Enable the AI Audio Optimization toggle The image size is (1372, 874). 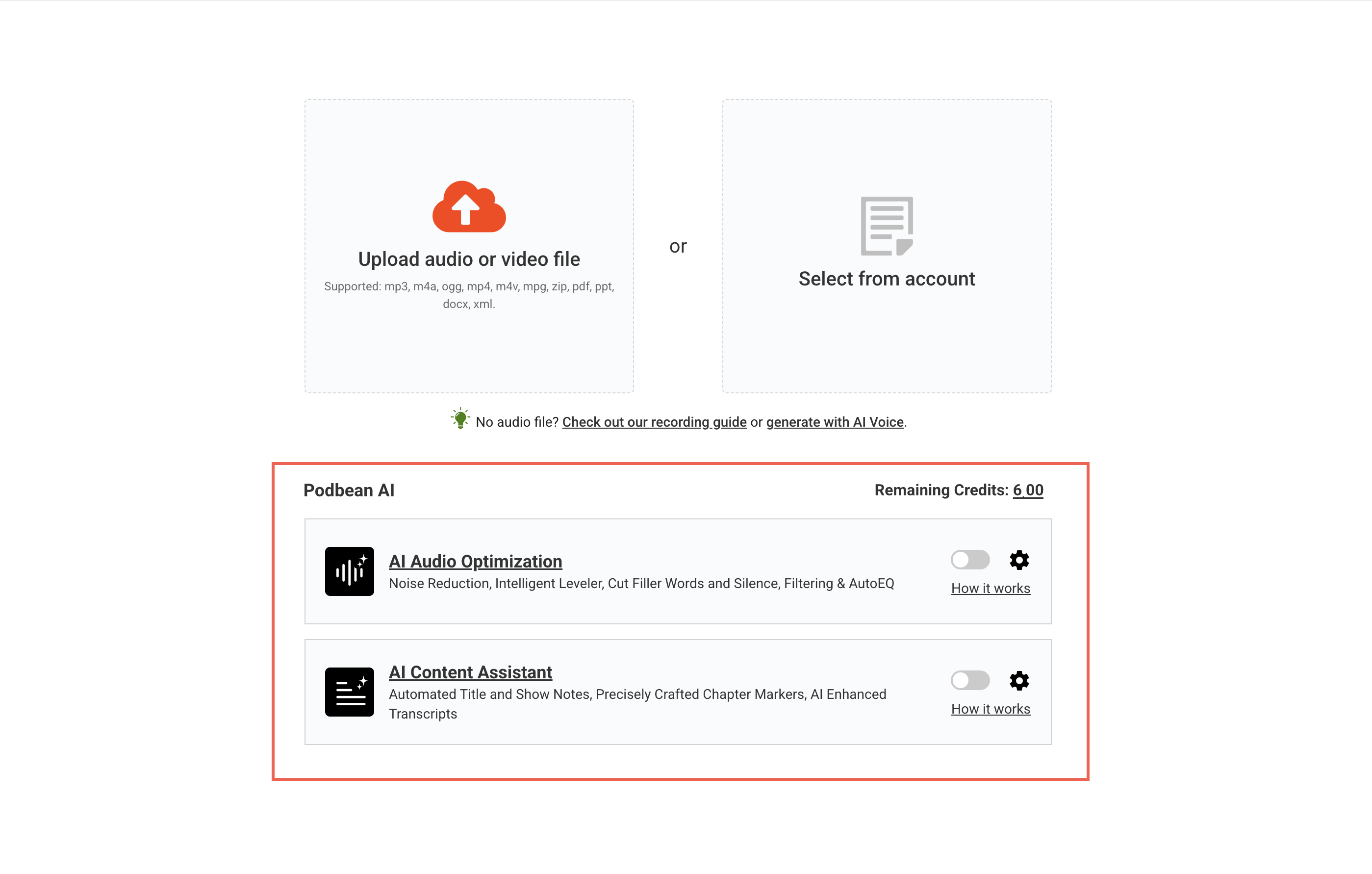coord(970,560)
